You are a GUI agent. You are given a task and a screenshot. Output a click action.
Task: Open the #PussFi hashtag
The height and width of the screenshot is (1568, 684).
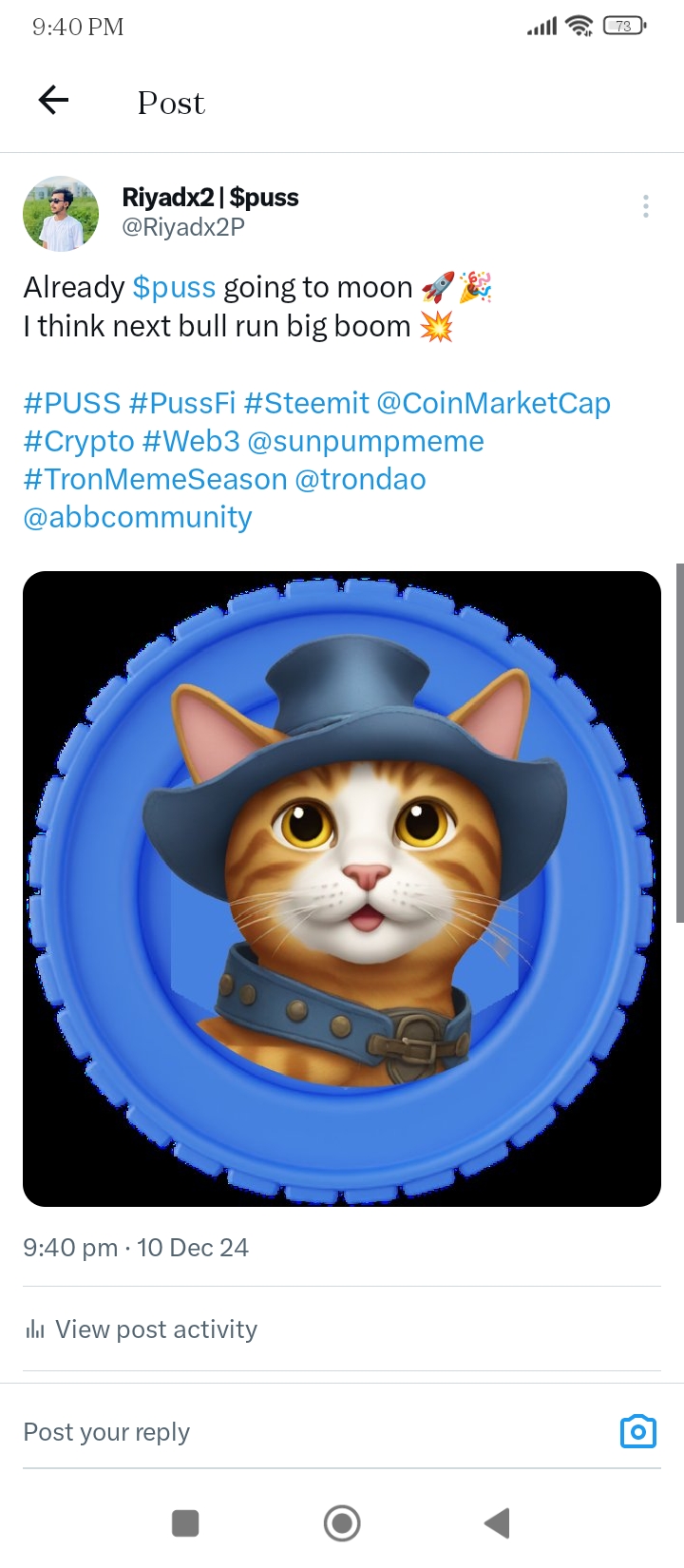click(x=182, y=403)
